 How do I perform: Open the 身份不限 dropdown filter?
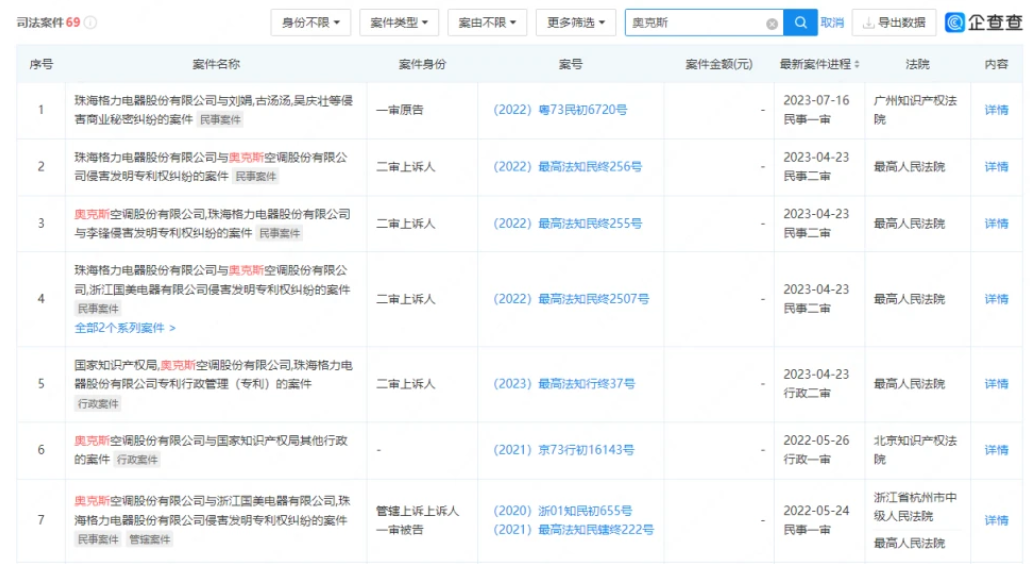click(311, 22)
